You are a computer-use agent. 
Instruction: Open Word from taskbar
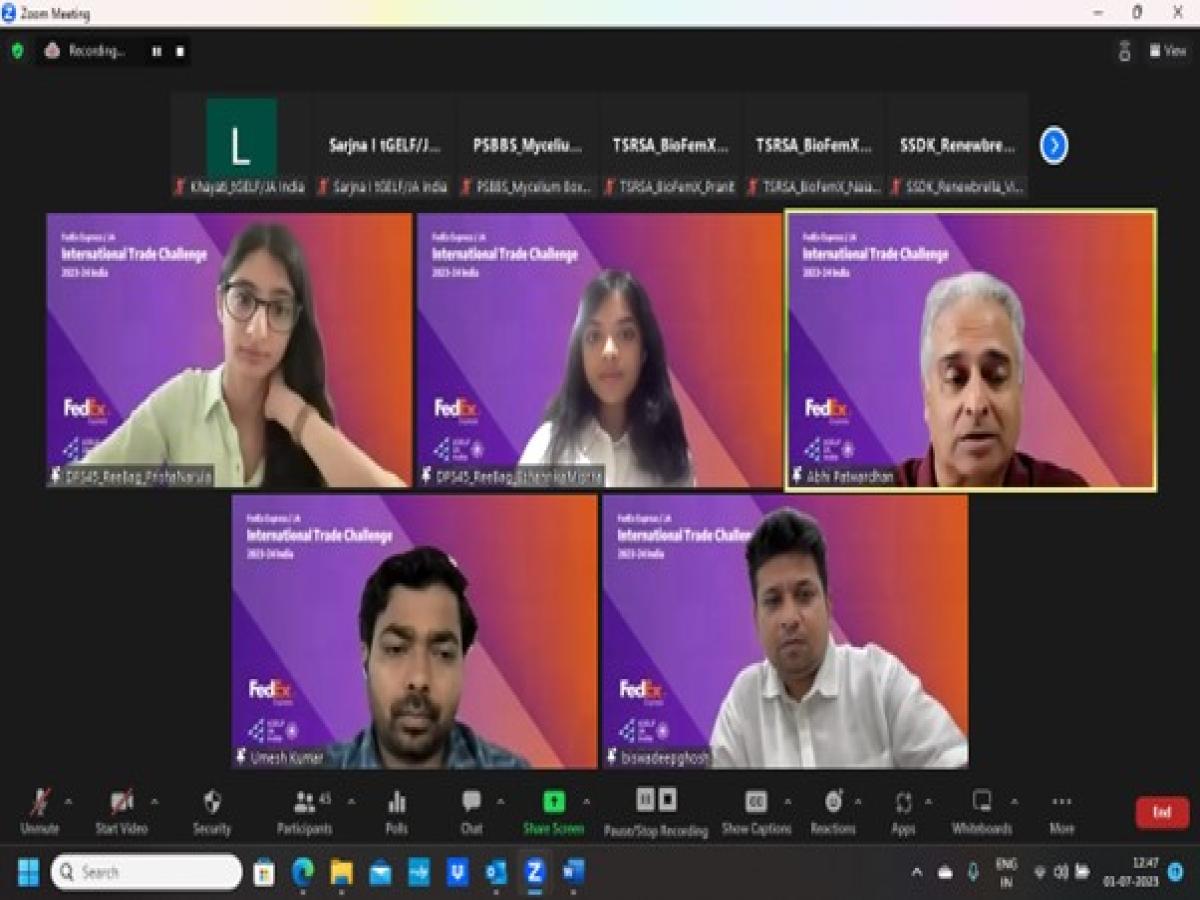pos(573,872)
